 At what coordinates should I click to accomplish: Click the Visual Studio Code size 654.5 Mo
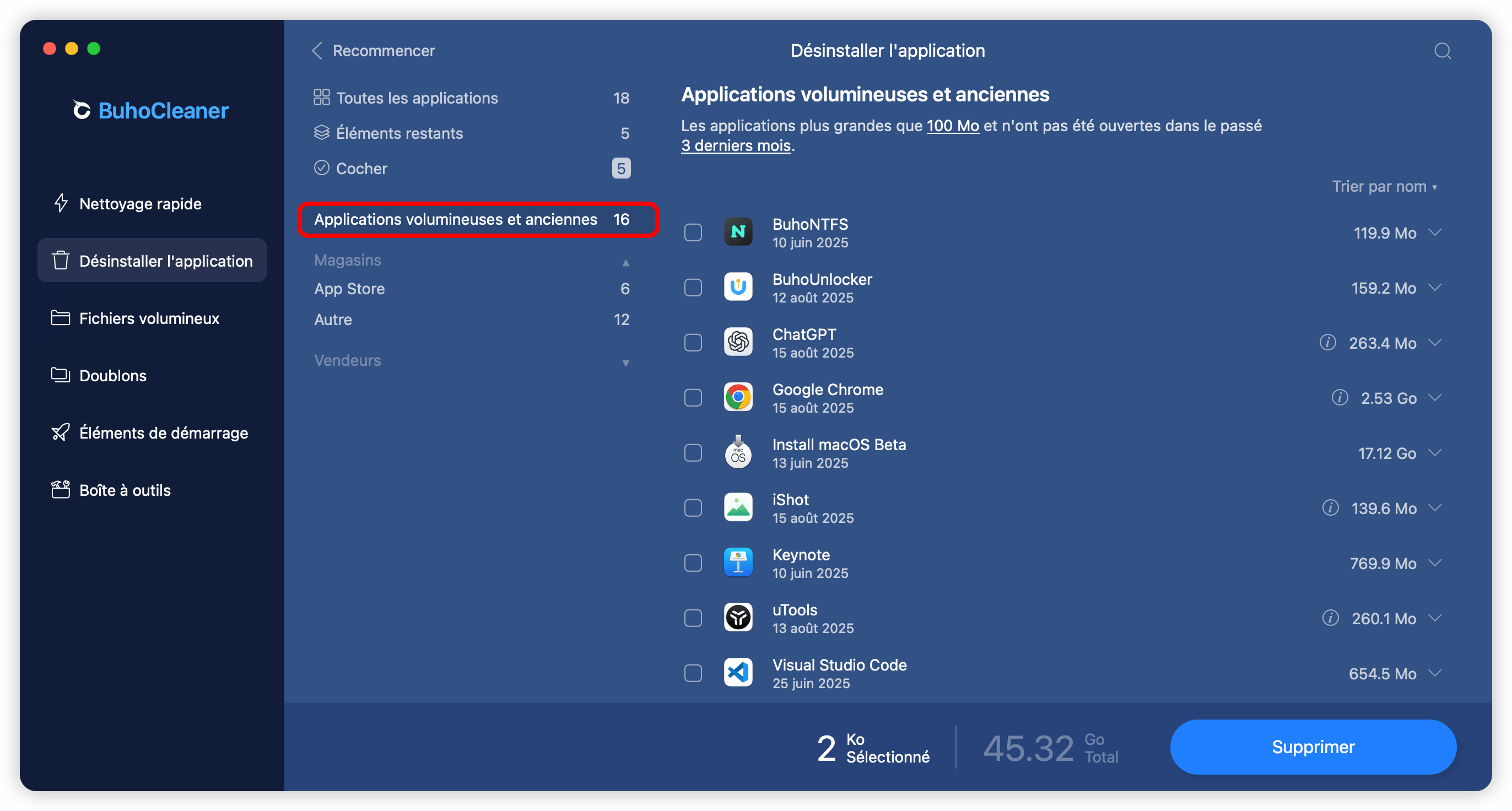tap(1383, 673)
